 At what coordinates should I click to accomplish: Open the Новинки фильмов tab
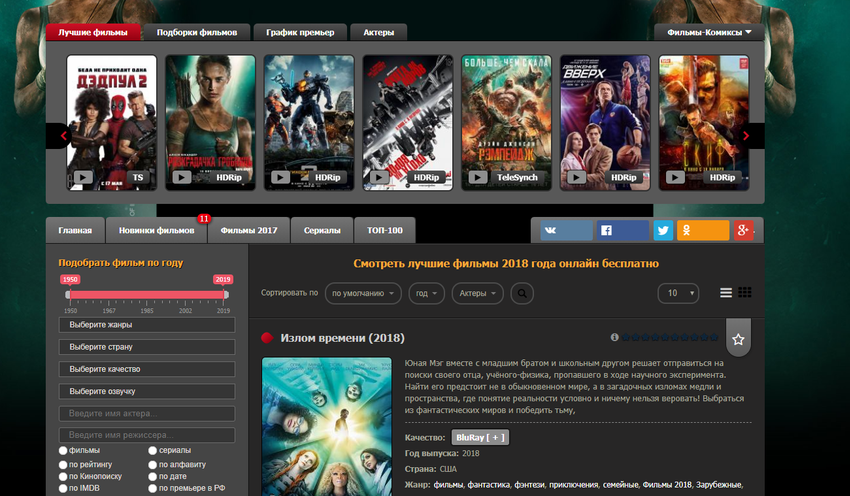[157, 230]
